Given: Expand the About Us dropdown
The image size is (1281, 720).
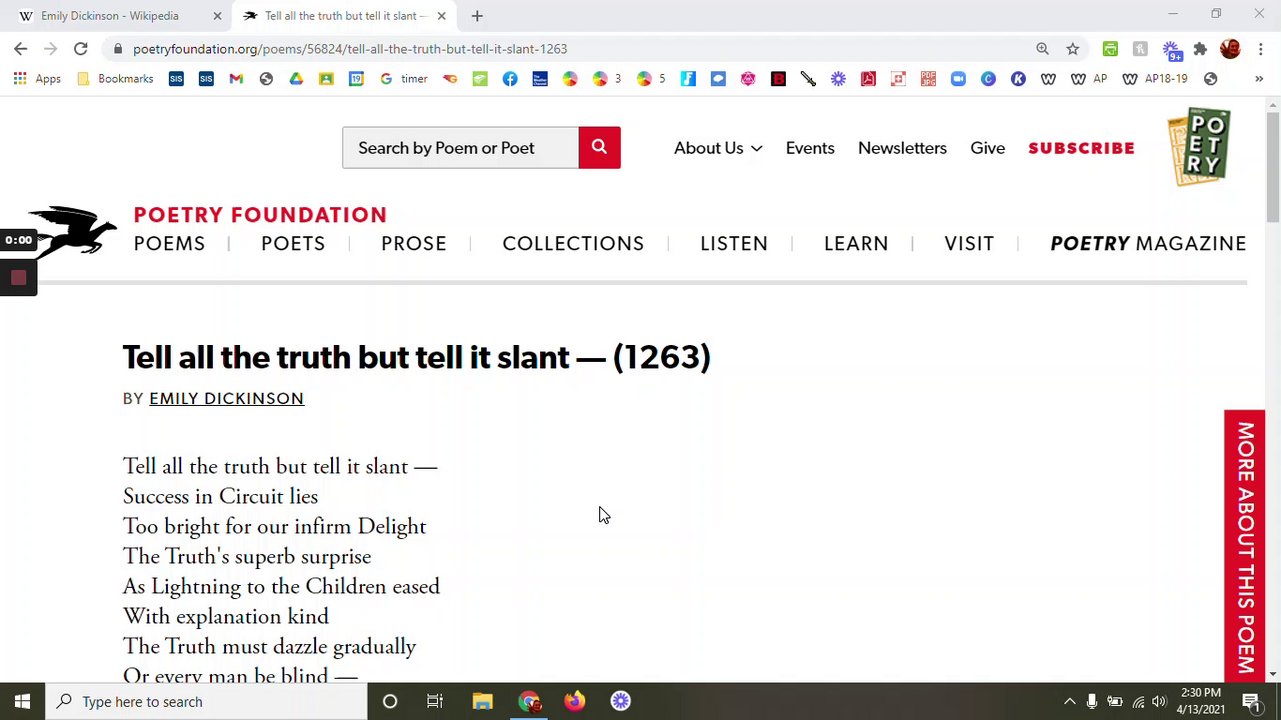Looking at the screenshot, I should click(718, 148).
